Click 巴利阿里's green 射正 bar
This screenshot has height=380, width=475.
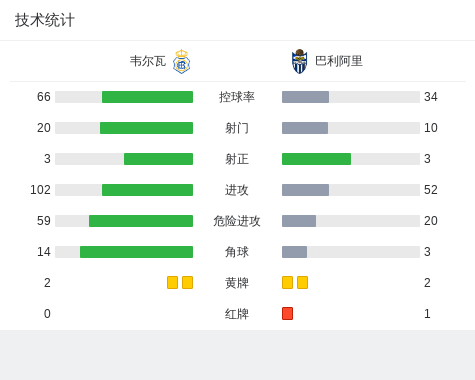[316, 159]
